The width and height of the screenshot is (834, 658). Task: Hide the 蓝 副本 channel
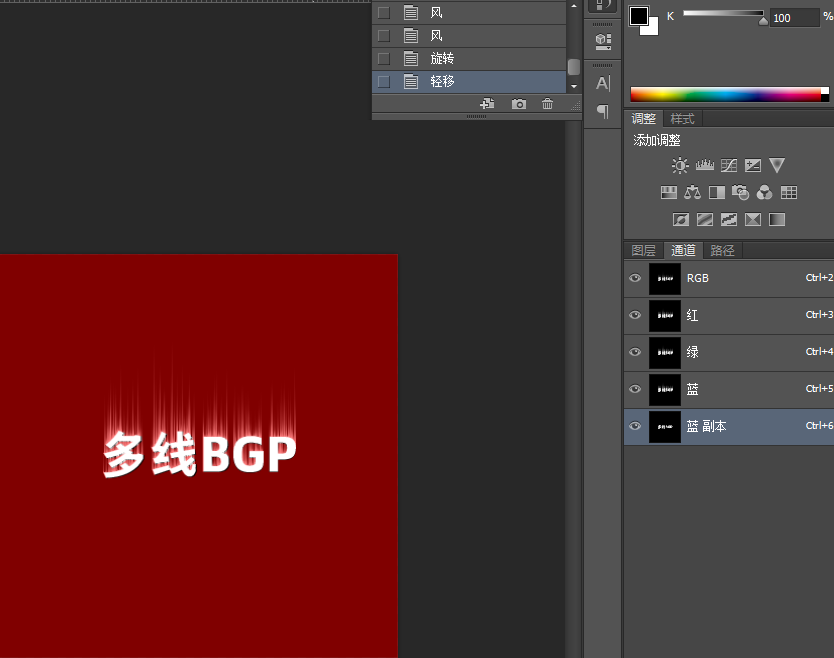click(635, 426)
